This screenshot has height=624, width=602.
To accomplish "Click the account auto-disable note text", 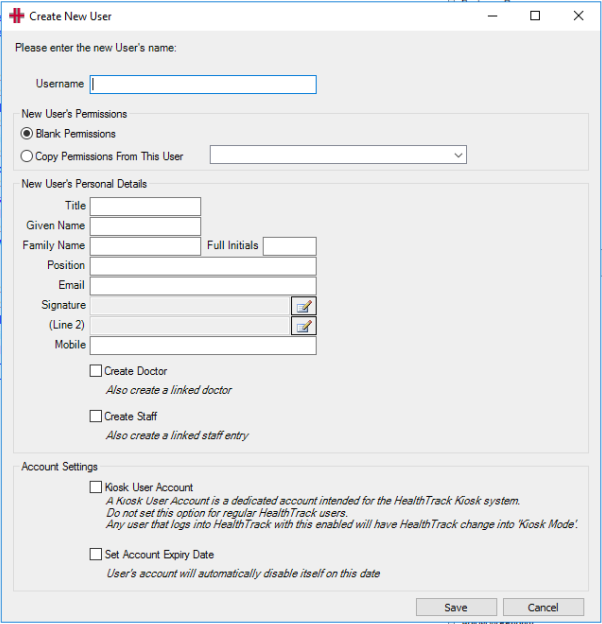I will (x=243, y=573).
